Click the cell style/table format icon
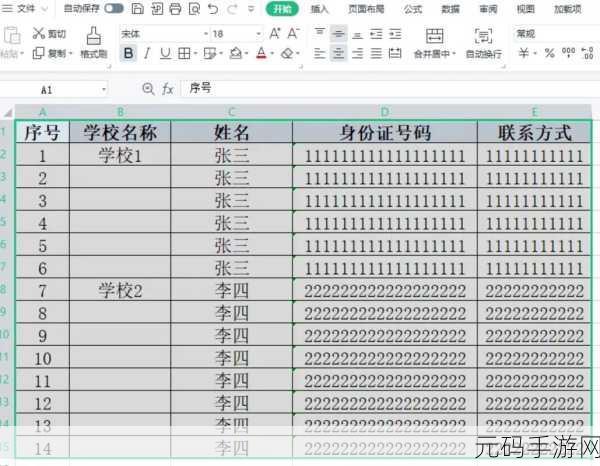This screenshot has width=600, height=466. click(x=210, y=53)
